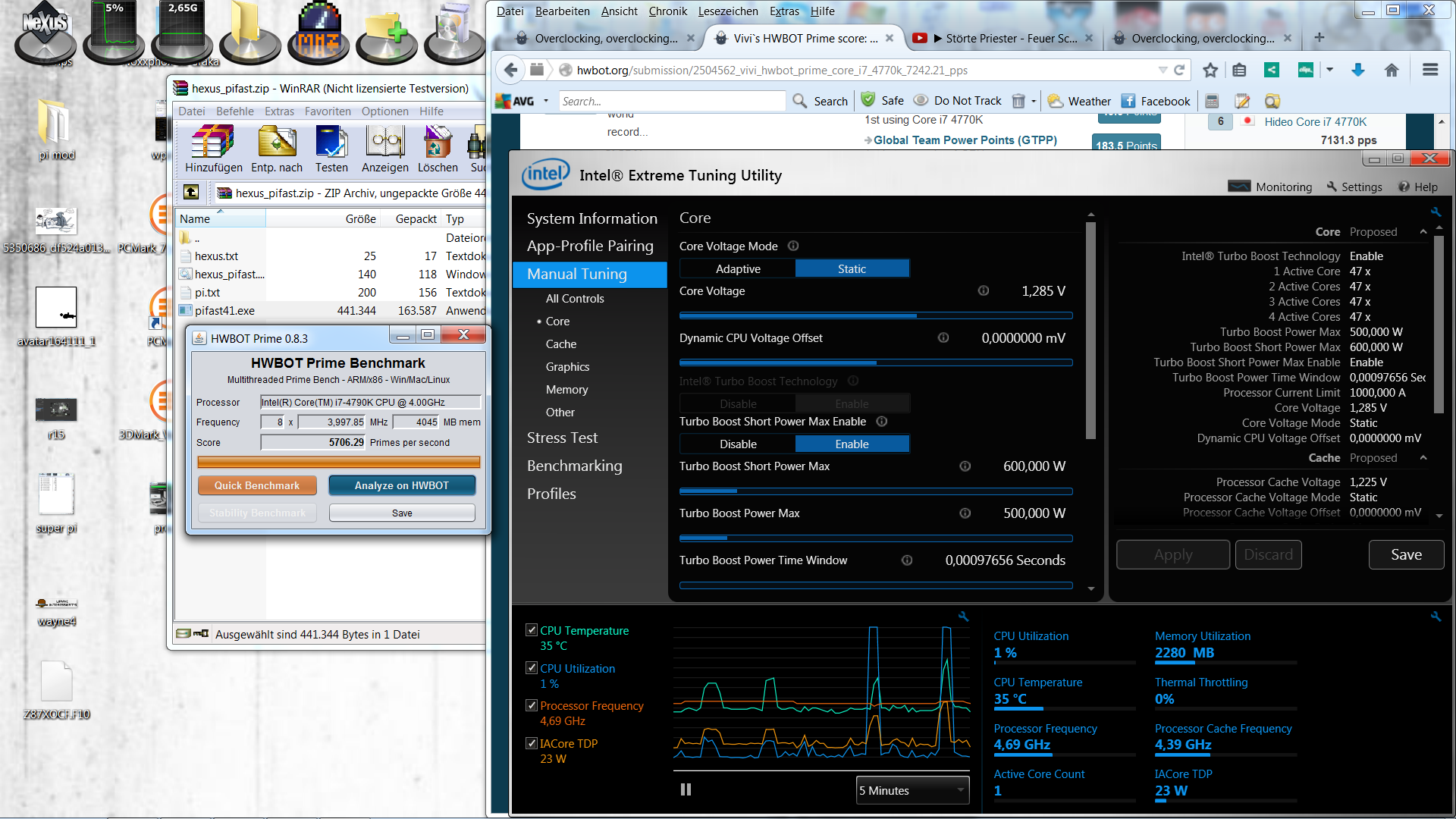Click wrench icon above proposed settings panel
The height and width of the screenshot is (819, 1456).
(x=1435, y=212)
